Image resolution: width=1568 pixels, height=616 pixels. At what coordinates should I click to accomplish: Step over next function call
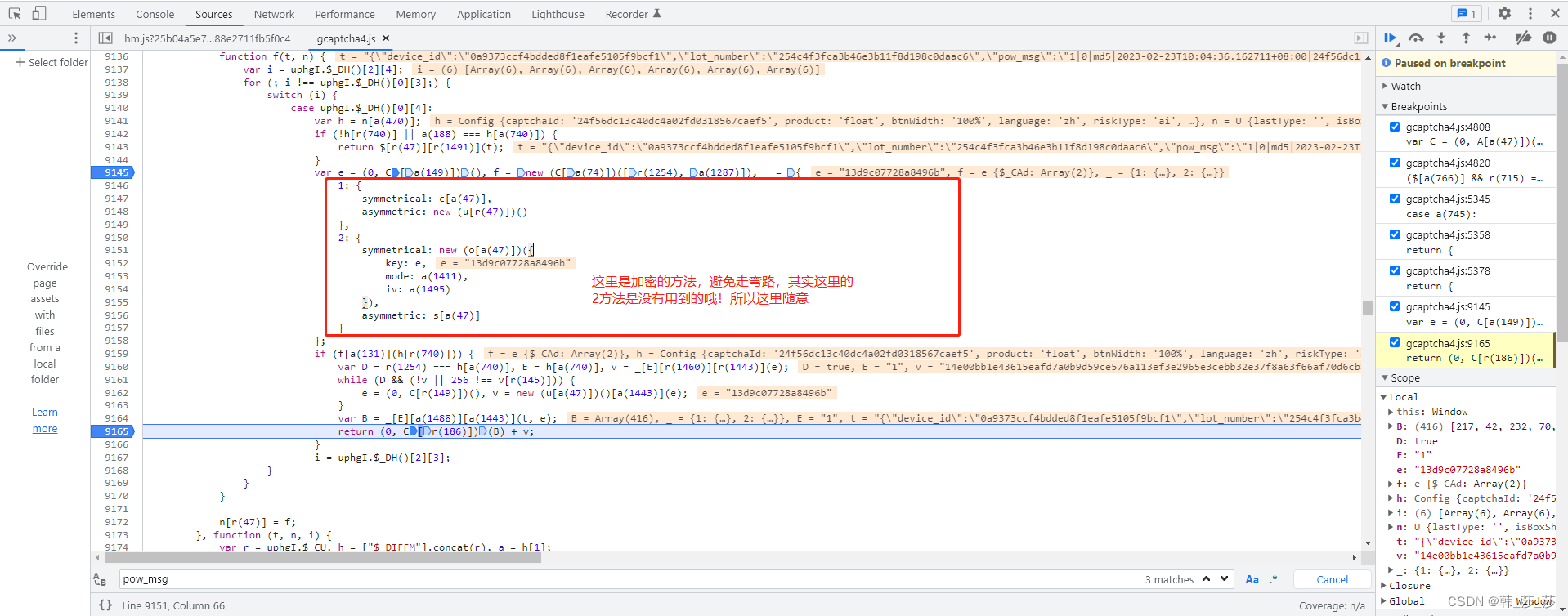tap(1416, 38)
